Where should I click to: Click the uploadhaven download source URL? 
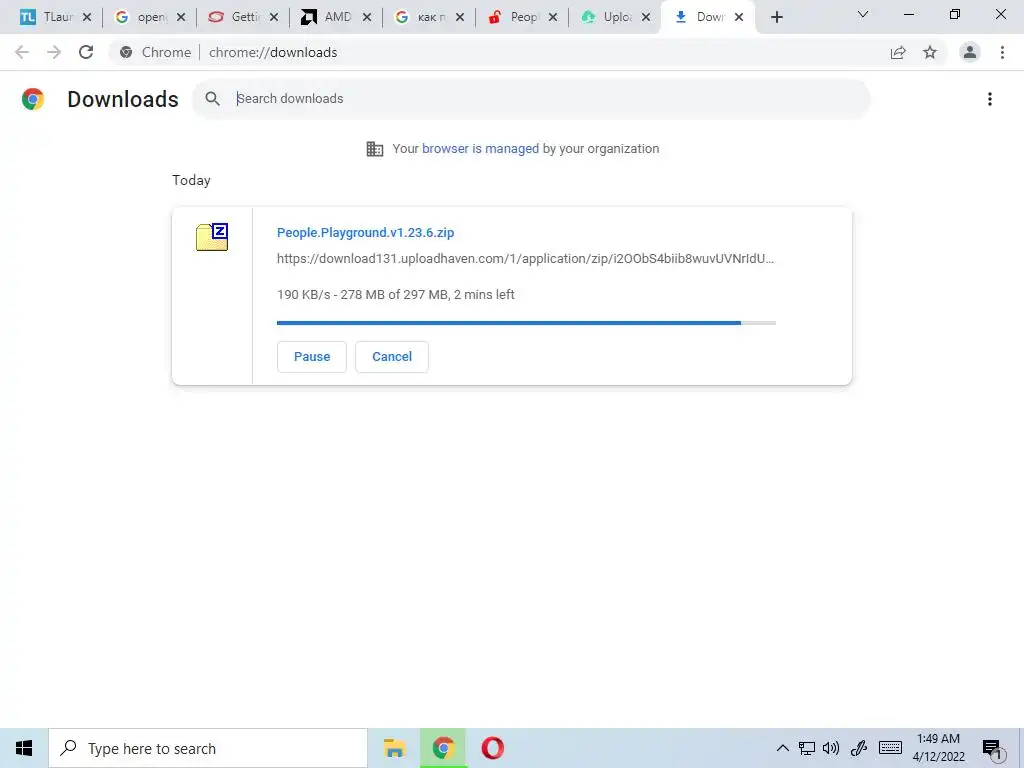525,259
